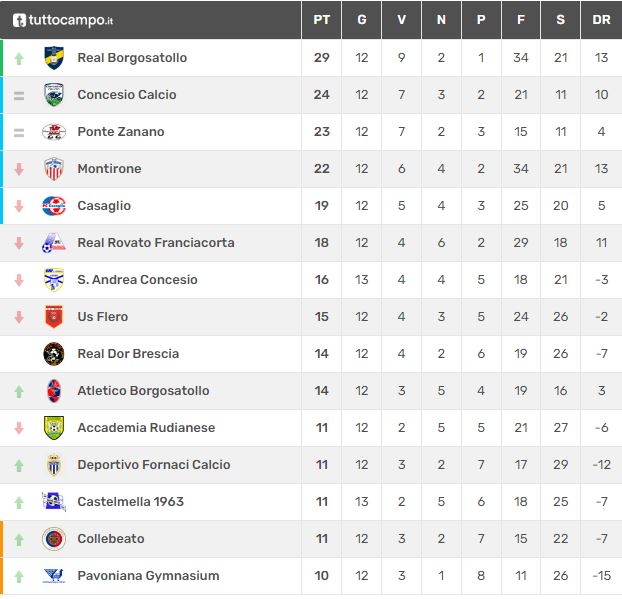The height and width of the screenshot is (599, 622).
Task: Click the Collebeato team crest
Action: pos(54,539)
